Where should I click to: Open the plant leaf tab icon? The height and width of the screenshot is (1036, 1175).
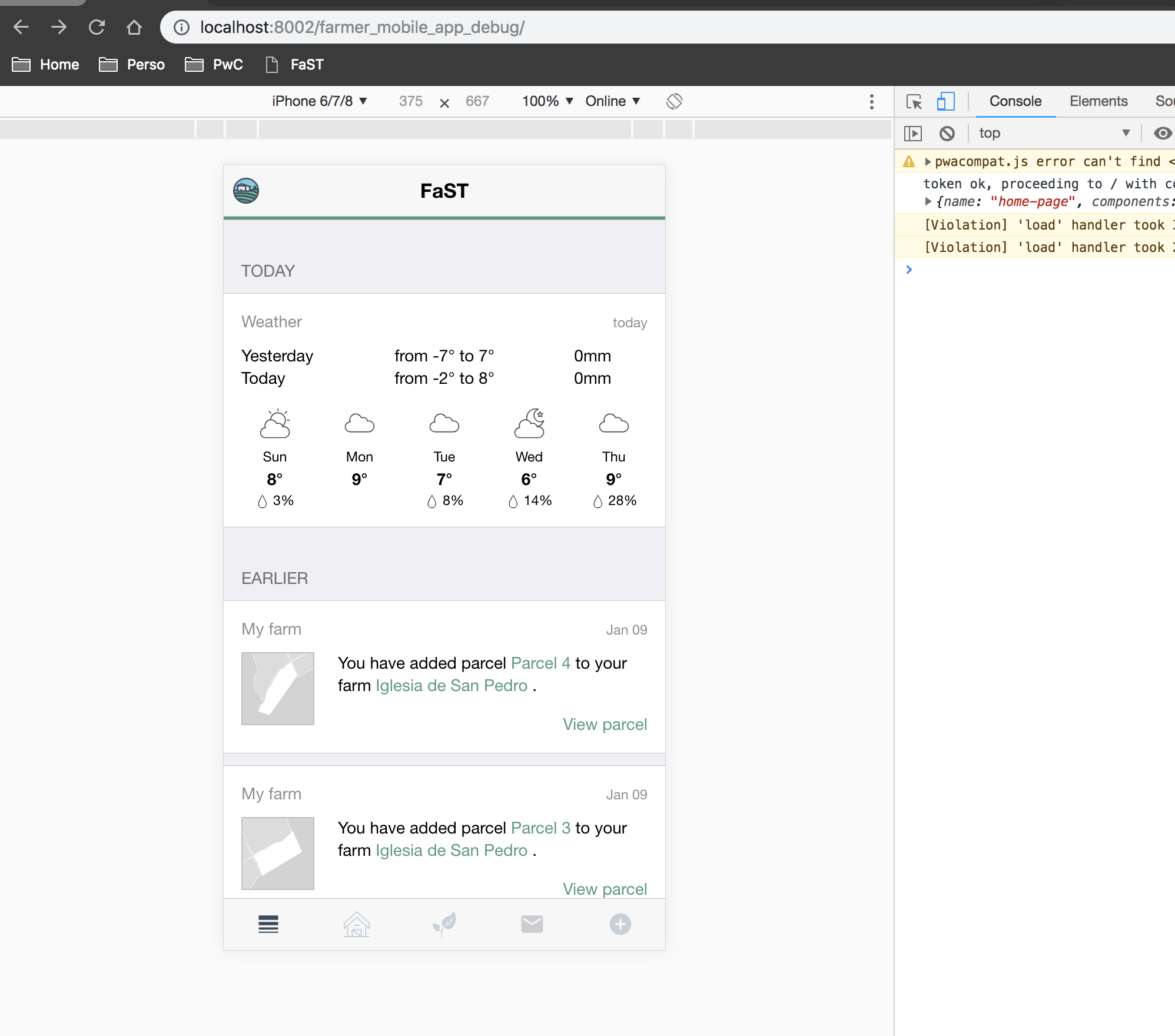pyautogui.click(x=444, y=924)
